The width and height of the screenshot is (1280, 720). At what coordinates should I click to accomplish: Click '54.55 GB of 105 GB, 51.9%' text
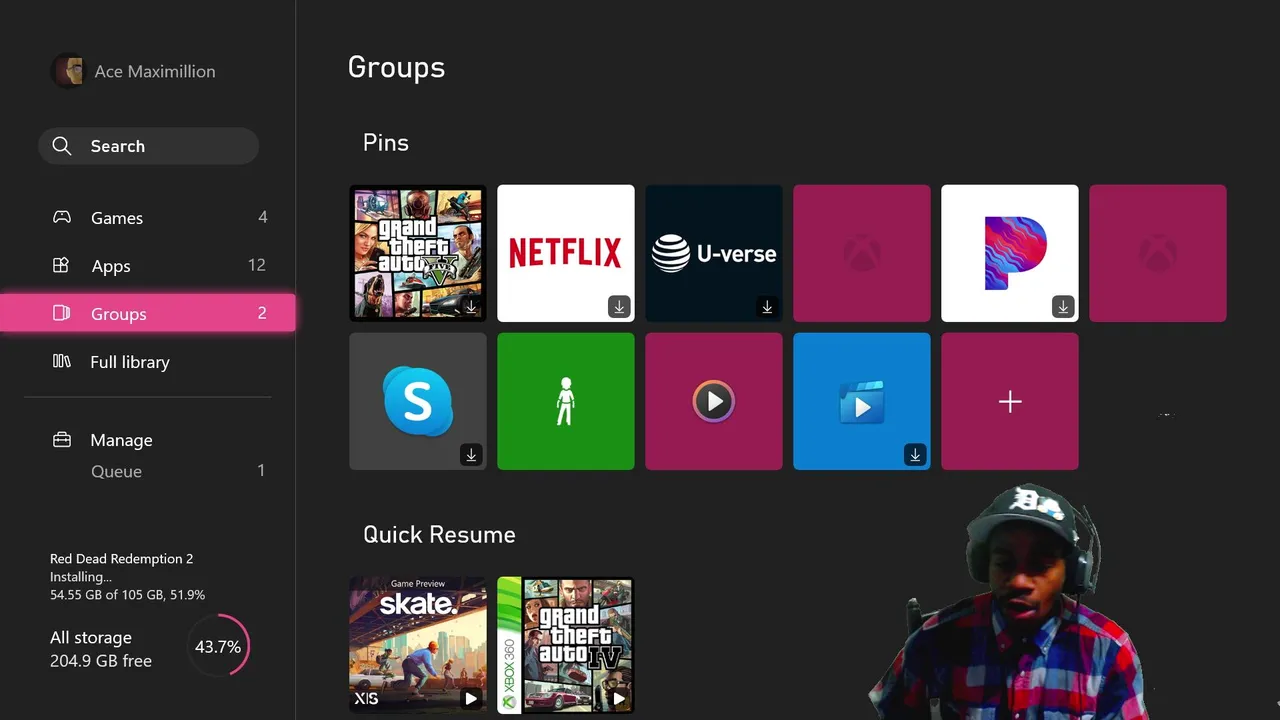(x=128, y=595)
